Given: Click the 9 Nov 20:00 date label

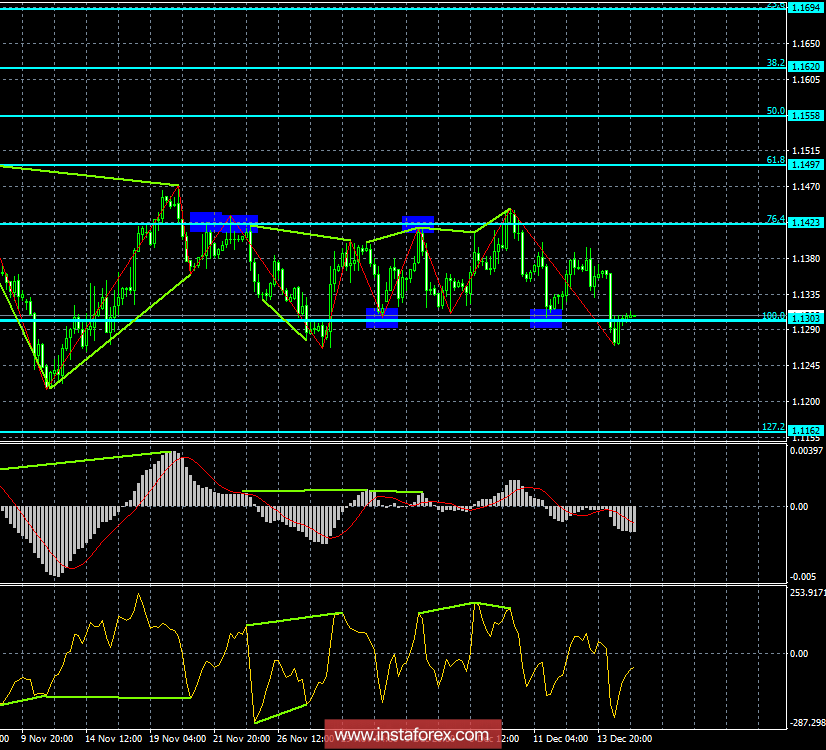Looking at the screenshot, I should tap(44, 740).
